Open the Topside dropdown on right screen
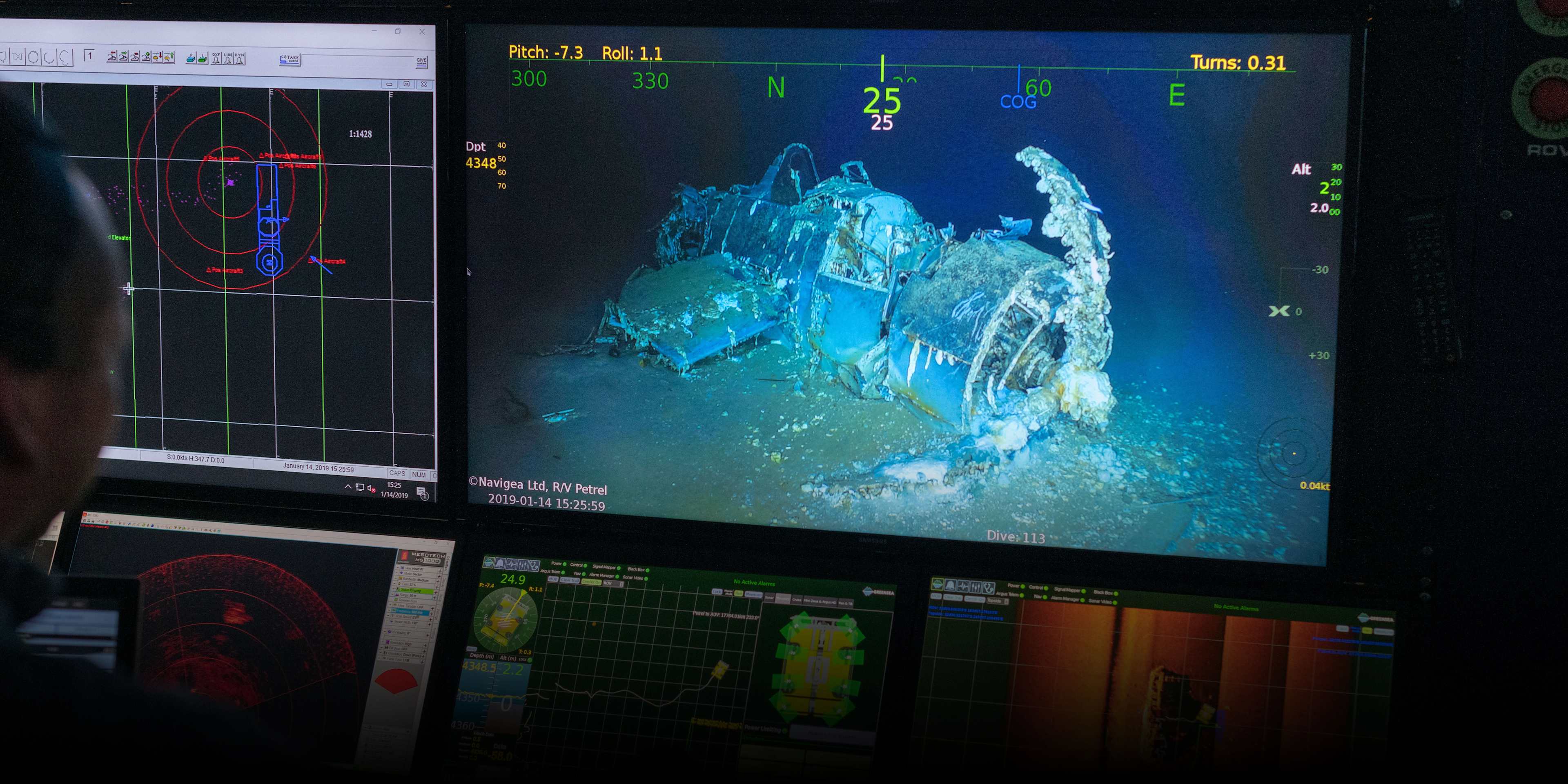The image size is (1568, 784). click(998, 601)
